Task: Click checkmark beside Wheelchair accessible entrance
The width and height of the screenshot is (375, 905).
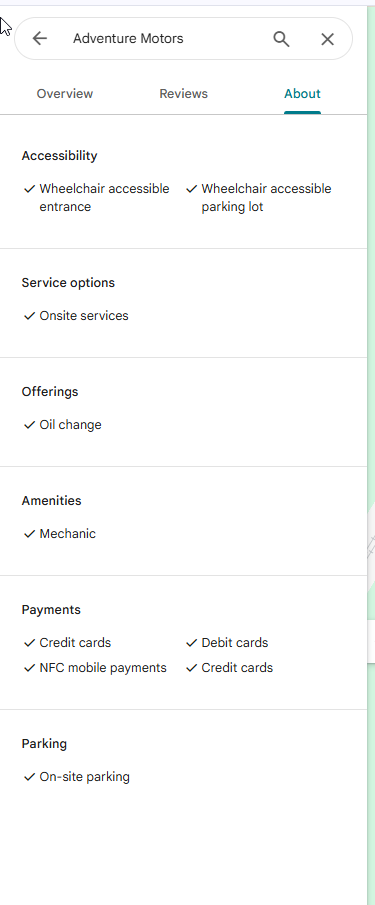Action: 29,189
